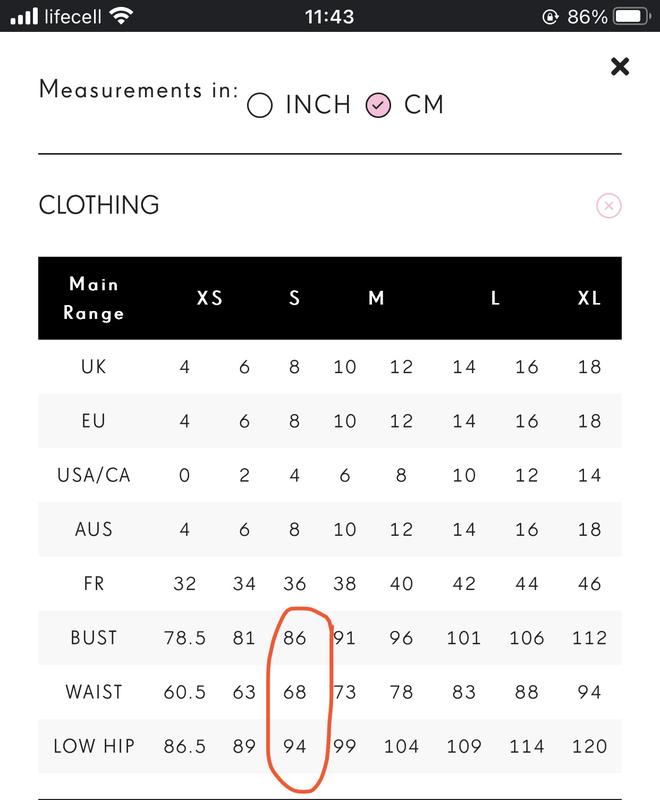Tap the cellular signal bars icon
Viewport: 660px width, 800px height.
pos(24,16)
